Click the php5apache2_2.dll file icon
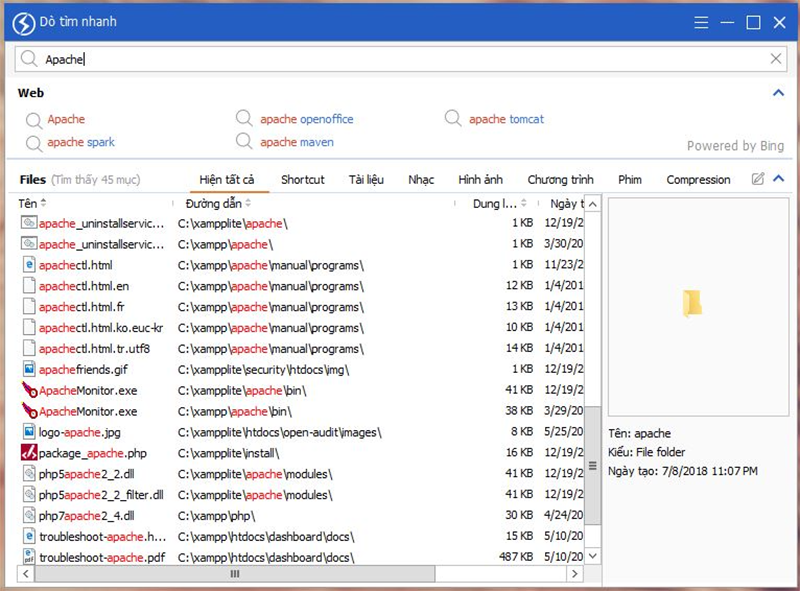The height and width of the screenshot is (591, 800). pos(29,473)
